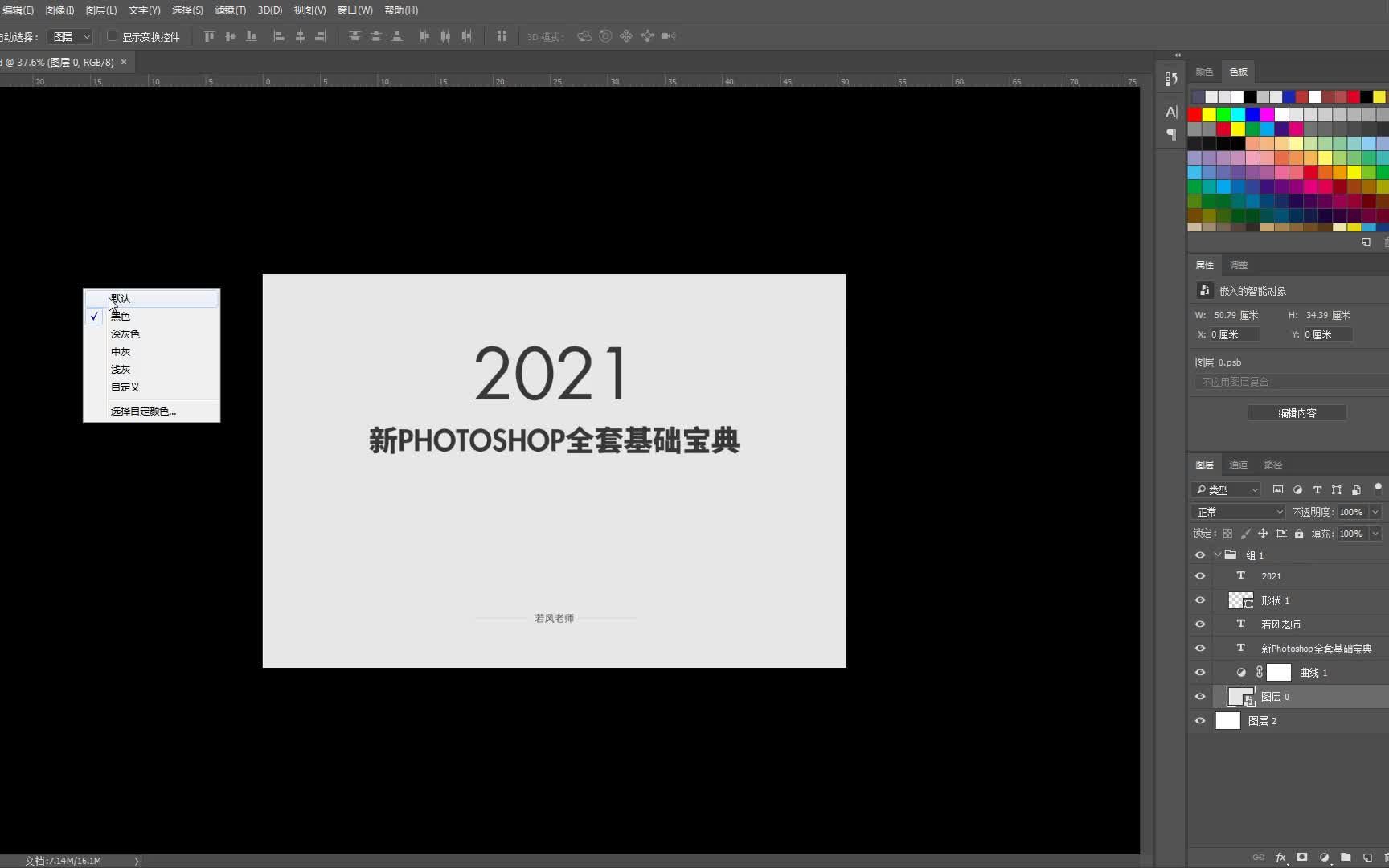Click the align top edges icon
The height and width of the screenshot is (868, 1389).
click(x=210, y=36)
